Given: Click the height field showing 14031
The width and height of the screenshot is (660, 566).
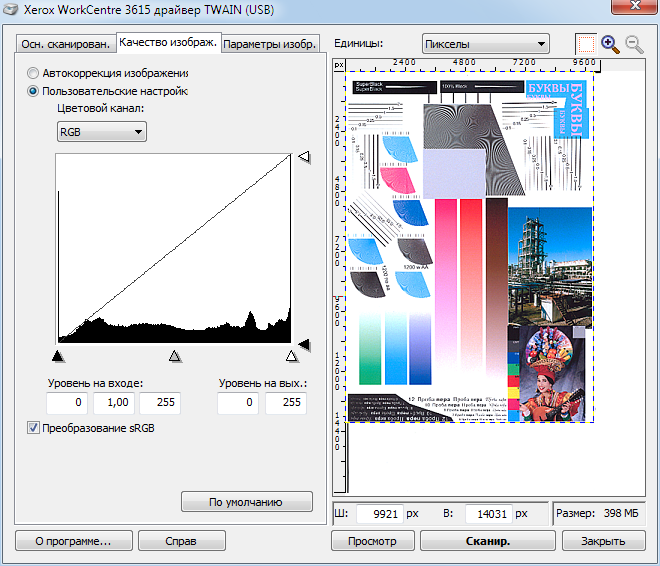Looking at the screenshot, I should [x=488, y=514].
